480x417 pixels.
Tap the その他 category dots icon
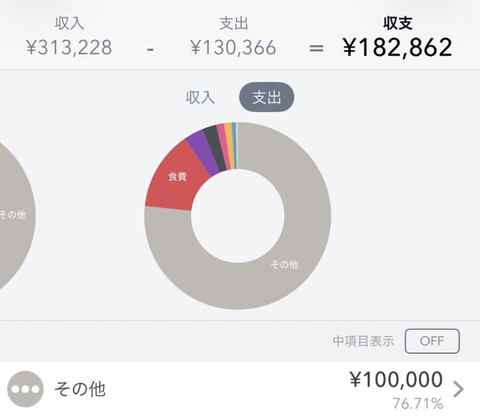[x=25, y=389]
